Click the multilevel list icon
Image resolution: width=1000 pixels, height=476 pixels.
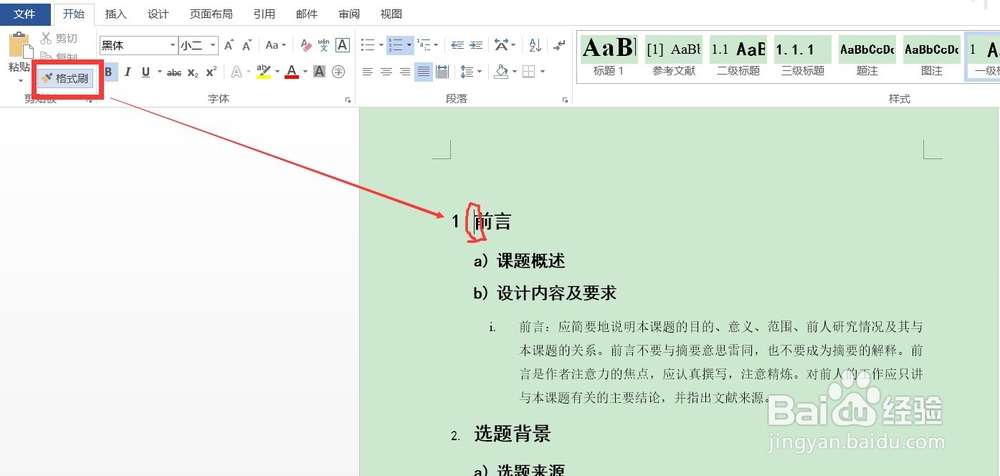423,45
